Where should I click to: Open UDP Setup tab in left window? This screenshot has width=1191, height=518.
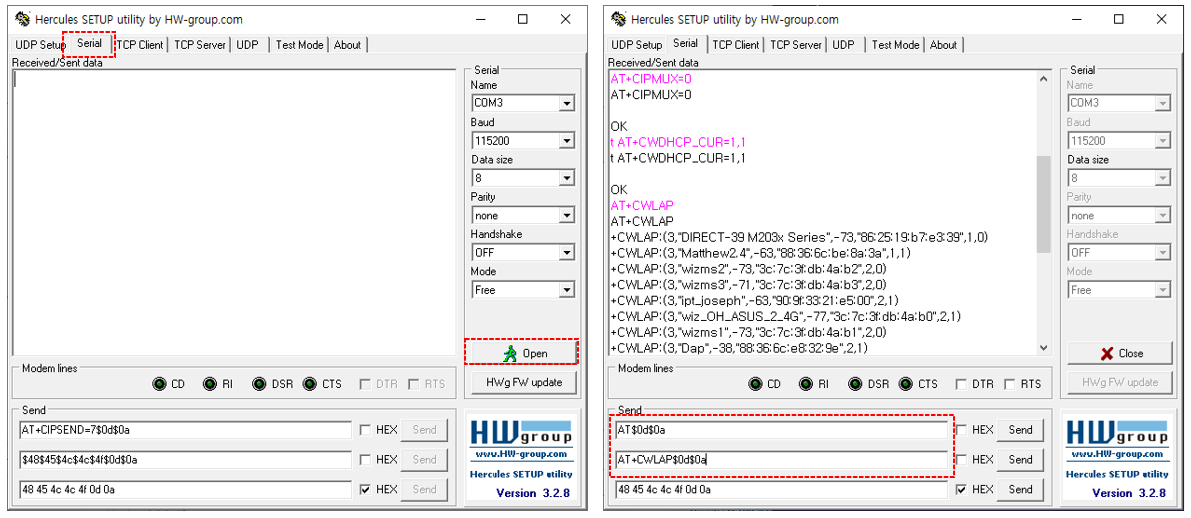click(x=41, y=45)
